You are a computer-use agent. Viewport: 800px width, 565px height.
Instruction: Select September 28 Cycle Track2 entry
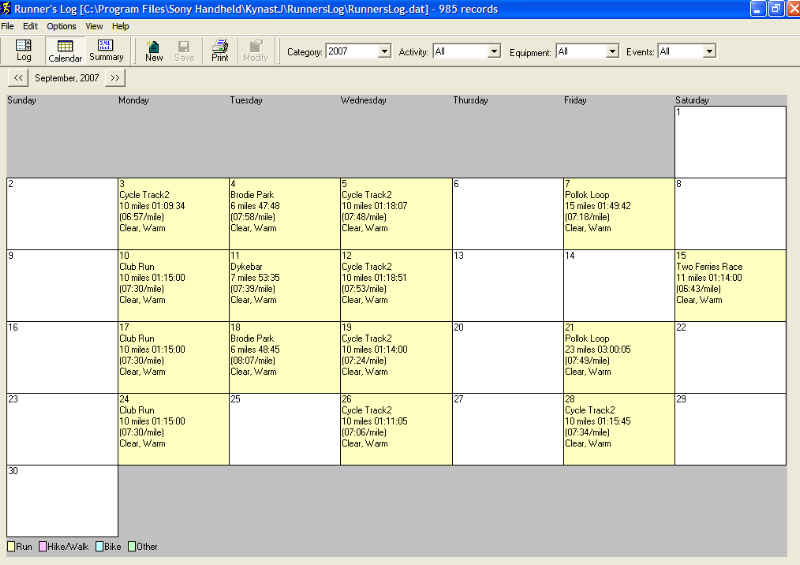(x=619, y=429)
